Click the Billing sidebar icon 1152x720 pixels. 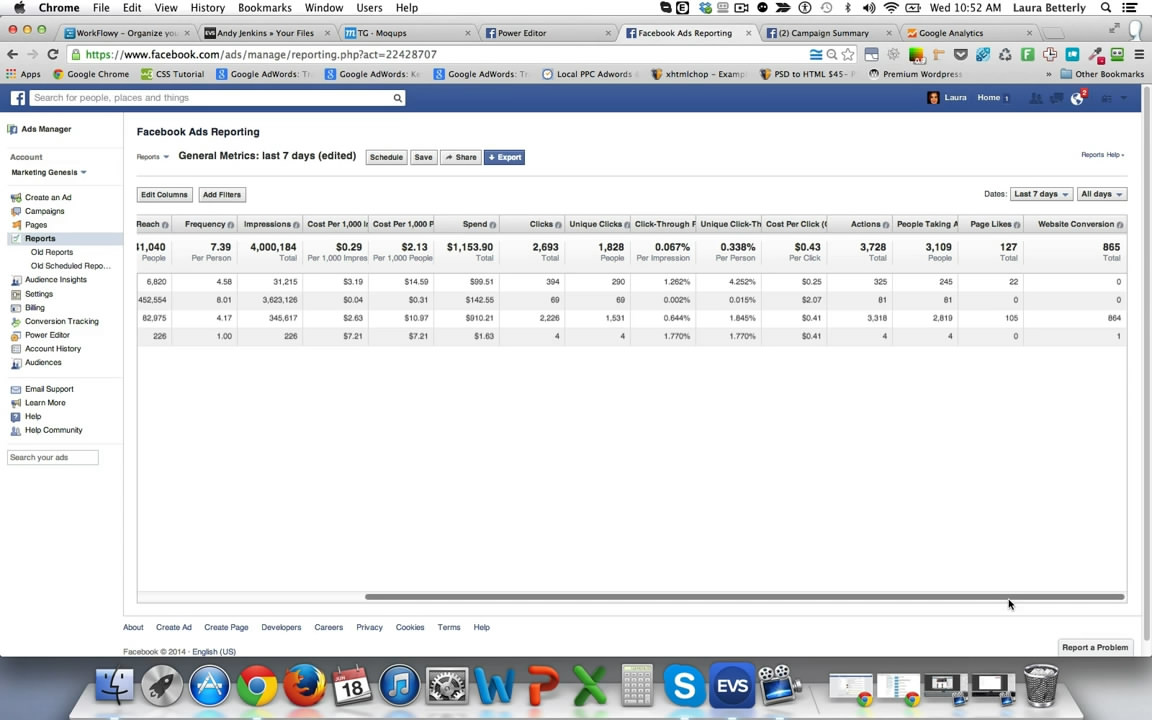(x=15, y=308)
